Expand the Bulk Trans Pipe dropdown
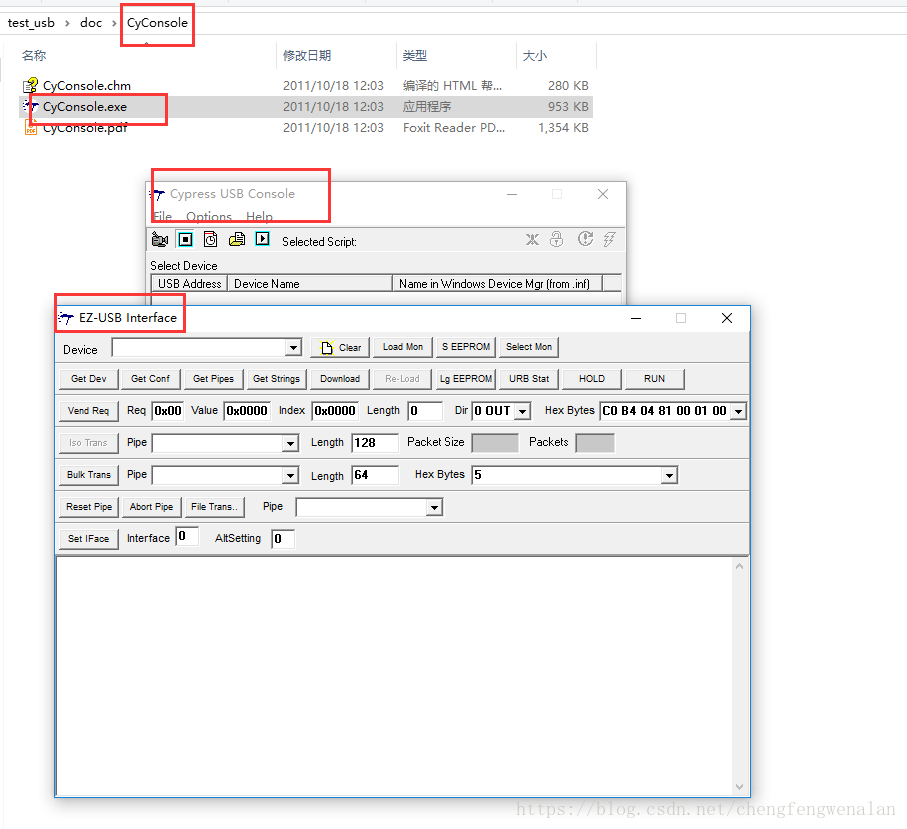The image size is (907, 829). coord(290,476)
